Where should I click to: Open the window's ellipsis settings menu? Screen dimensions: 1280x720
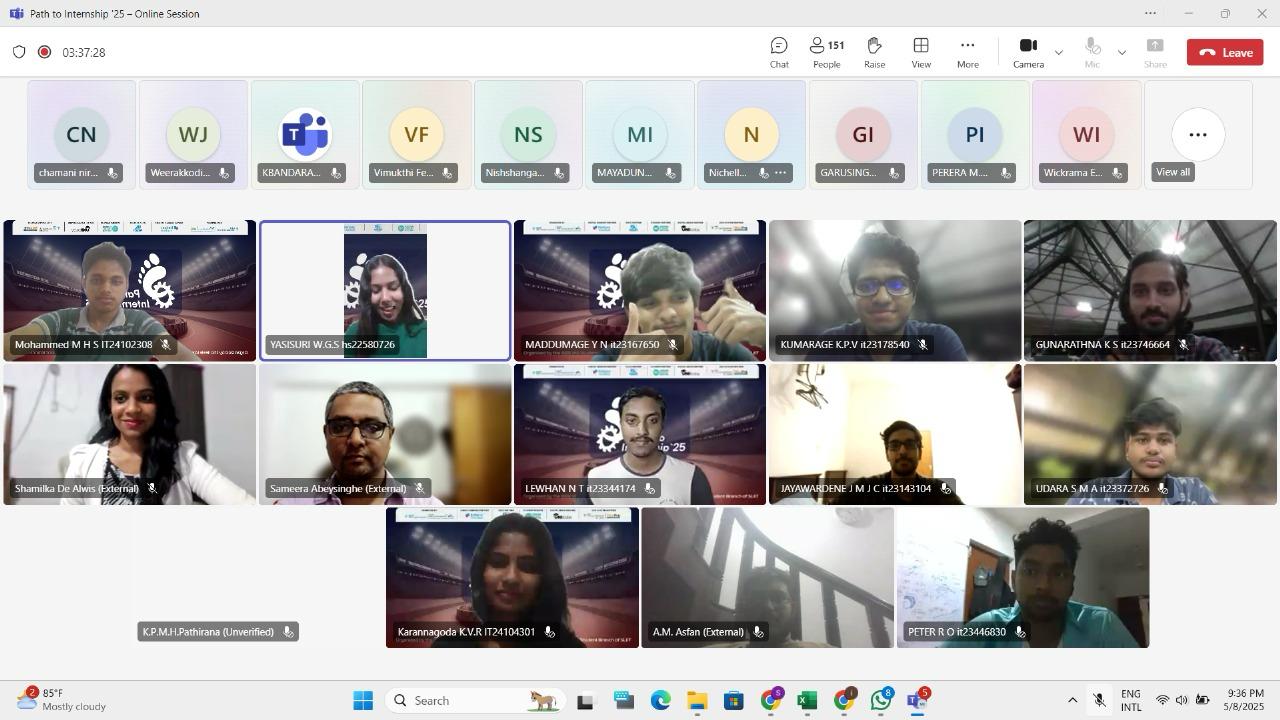(1150, 14)
